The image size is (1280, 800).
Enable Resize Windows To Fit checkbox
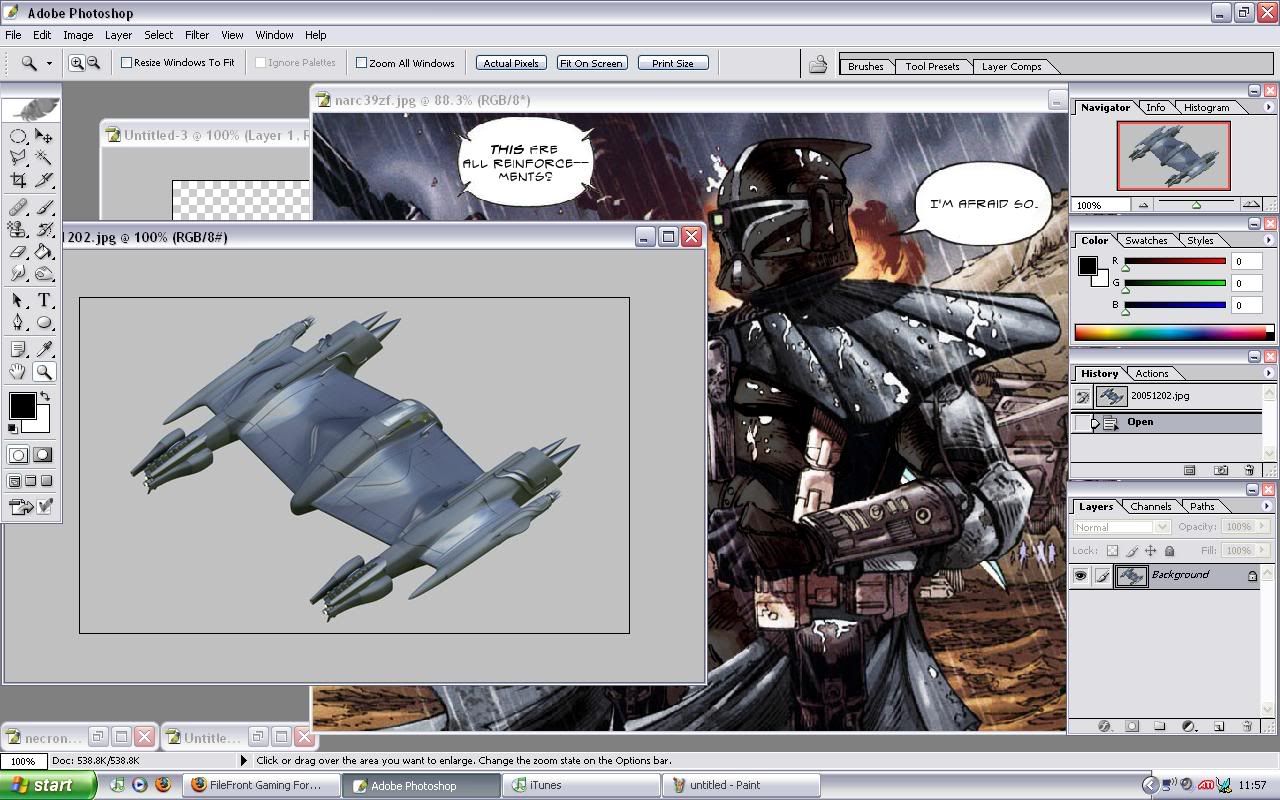127,62
